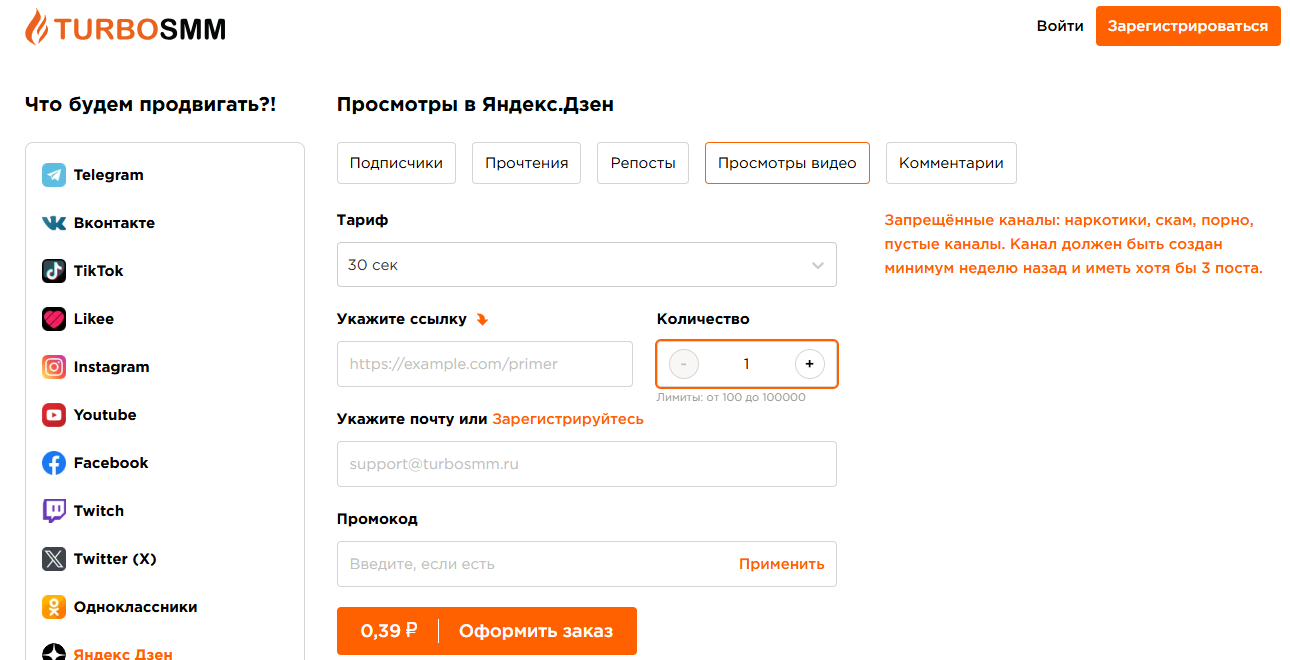Click the Зарегистрироваться button in header

(1188, 26)
